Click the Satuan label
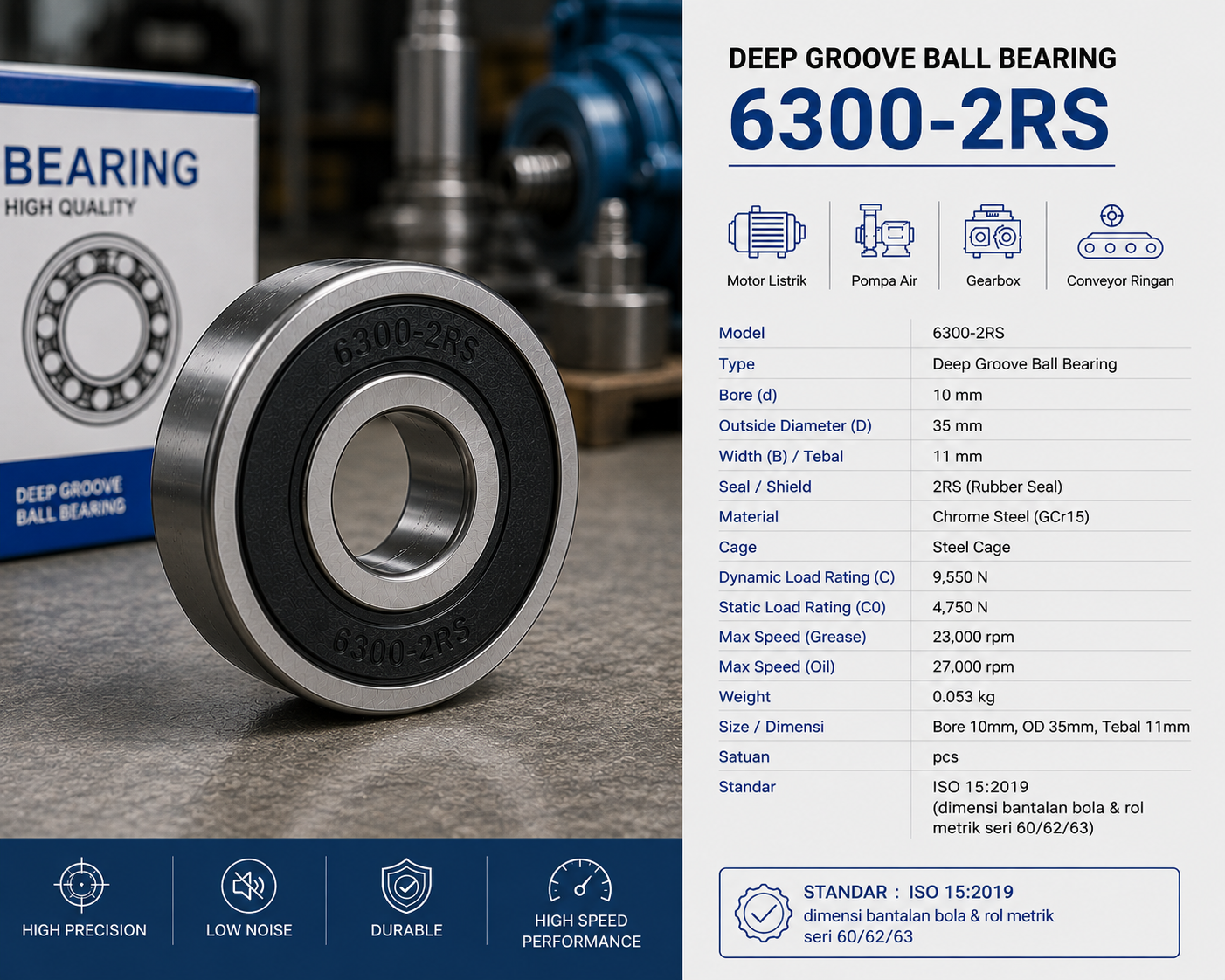Screen dimensions: 1225x980 click(744, 756)
